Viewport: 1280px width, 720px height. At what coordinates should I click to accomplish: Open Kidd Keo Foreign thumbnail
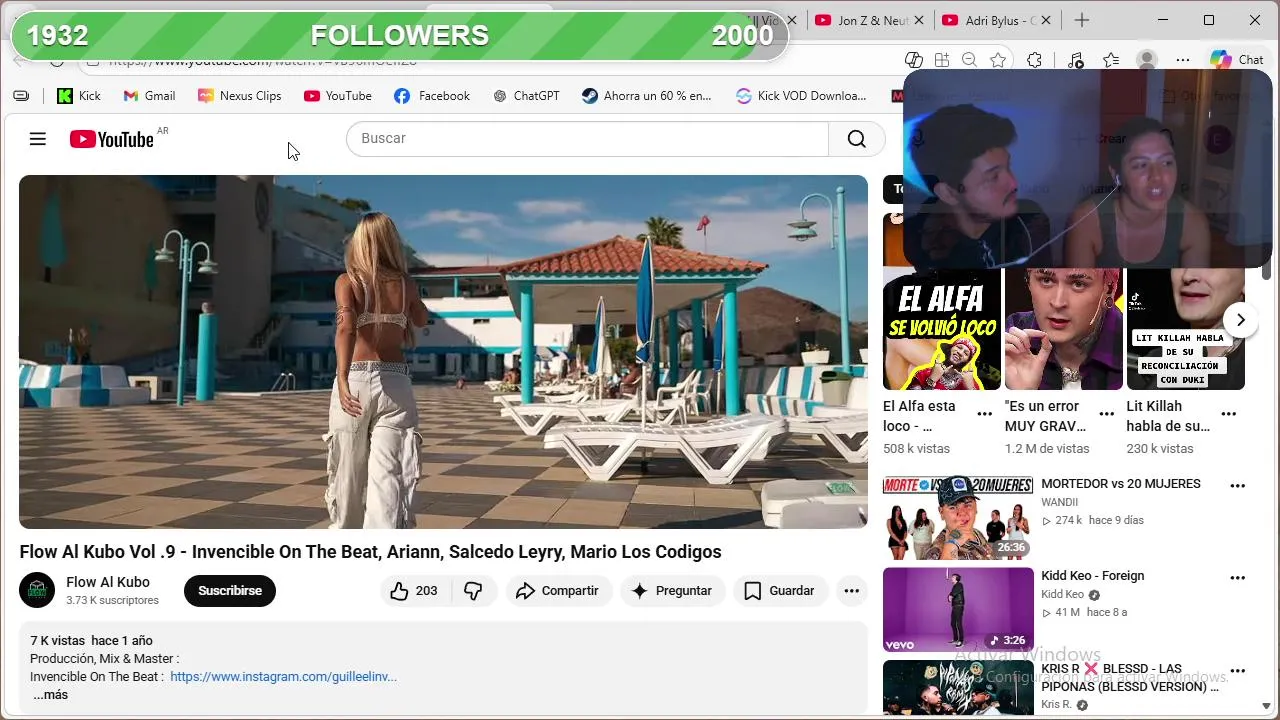tap(958, 610)
